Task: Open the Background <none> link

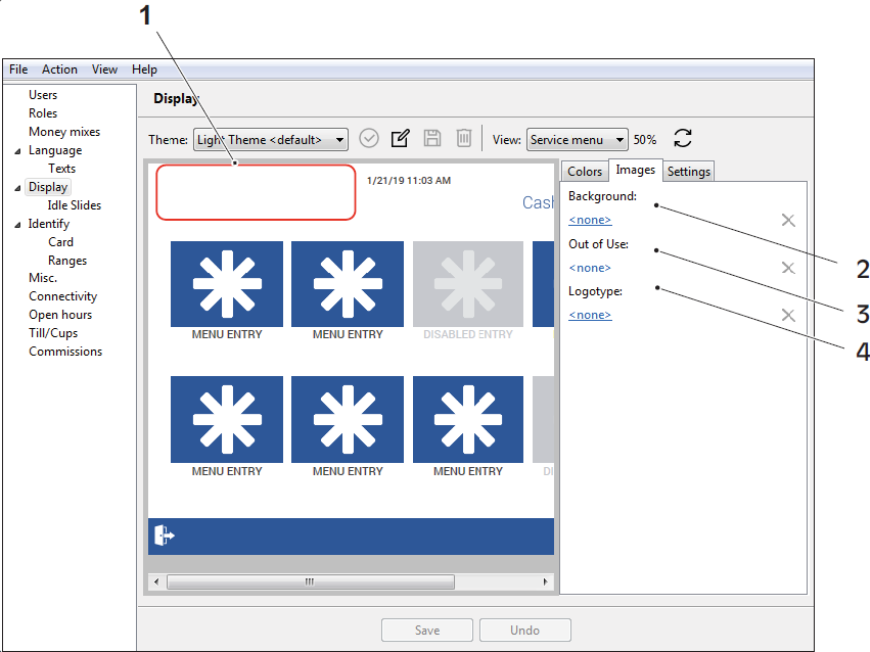Action: point(589,219)
